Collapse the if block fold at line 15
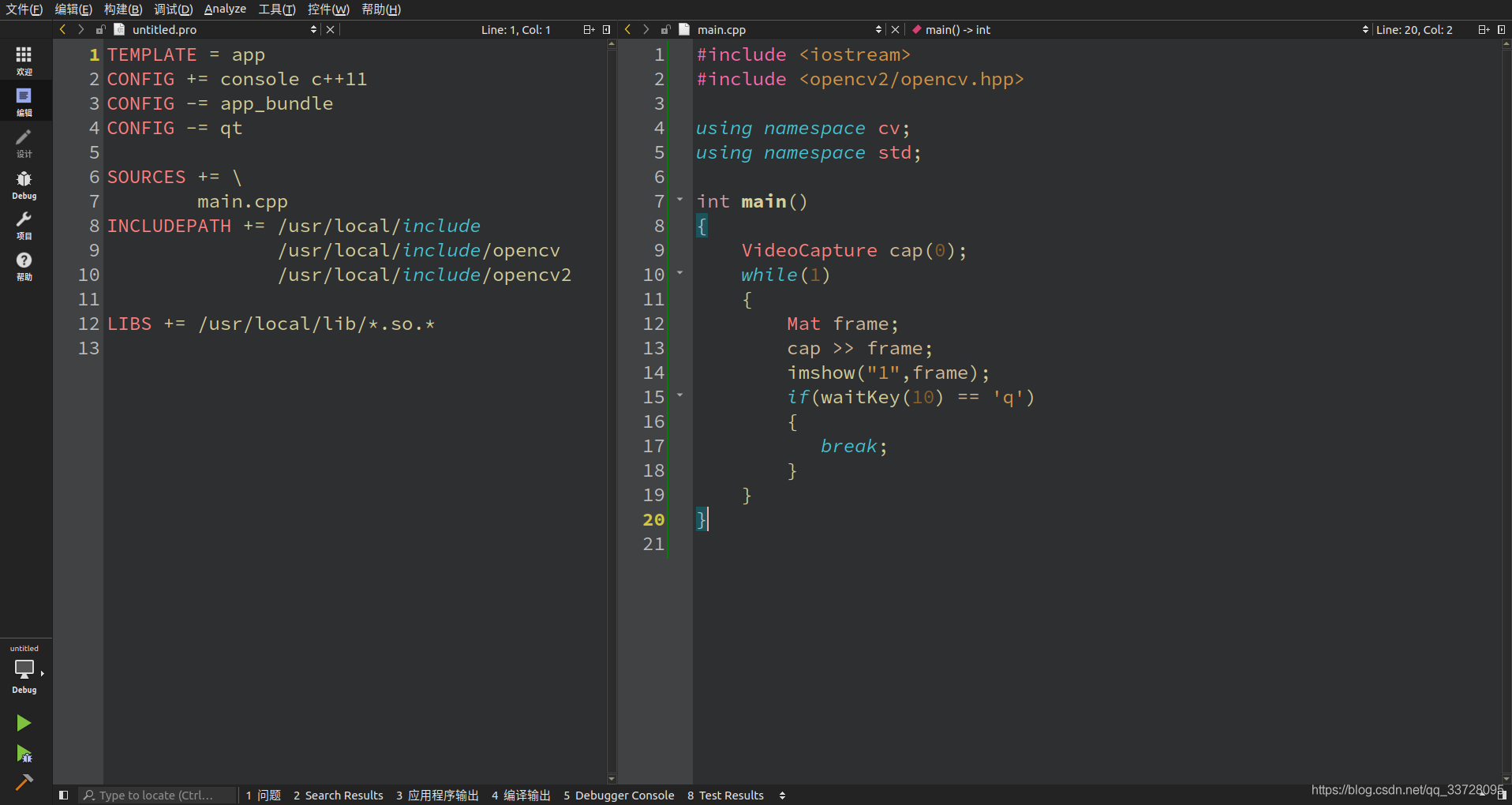This screenshot has height=805, width=1512. tap(679, 395)
